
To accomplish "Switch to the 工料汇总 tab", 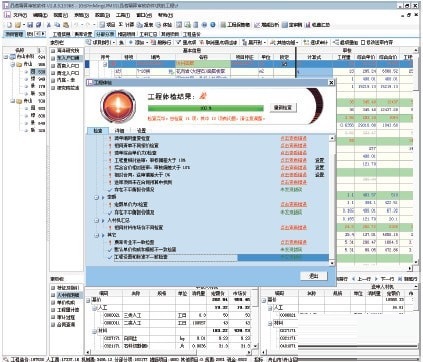I will (148, 34).
